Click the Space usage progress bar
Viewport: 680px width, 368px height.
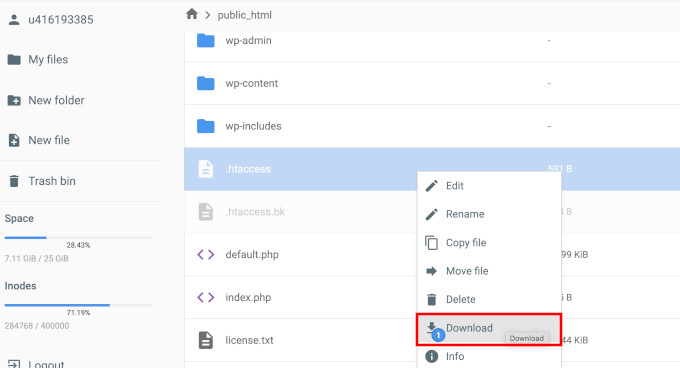[78, 238]
